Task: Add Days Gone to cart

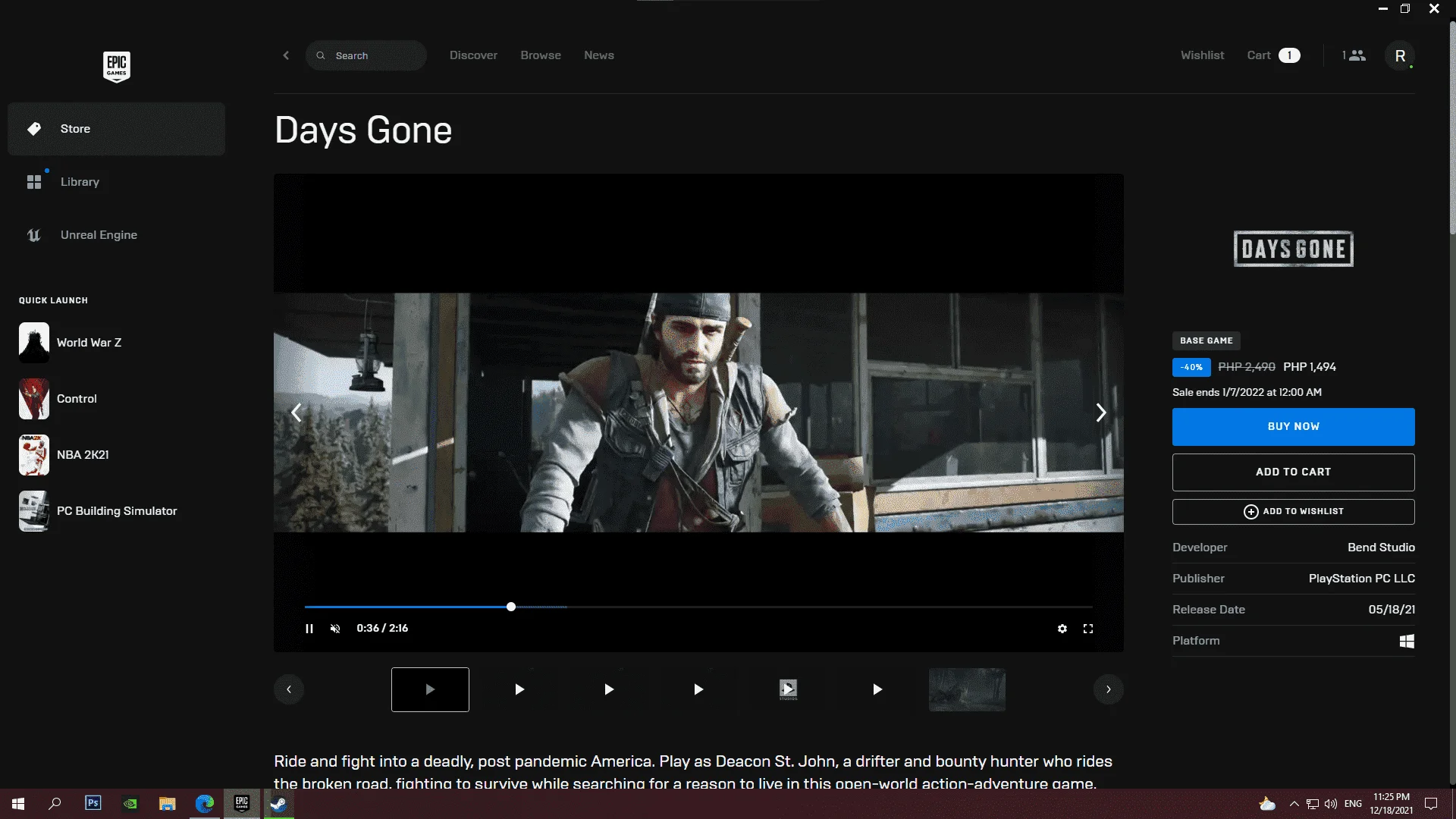Action: [x=1293, y=472]
